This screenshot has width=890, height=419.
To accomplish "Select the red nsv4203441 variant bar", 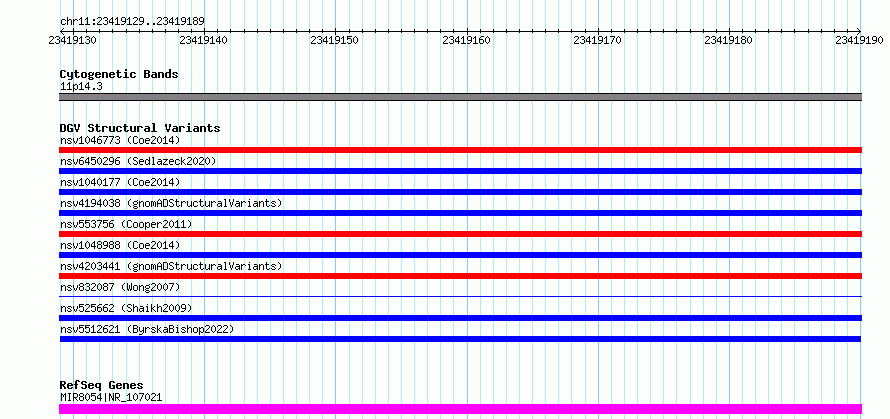I will point(460,276).
